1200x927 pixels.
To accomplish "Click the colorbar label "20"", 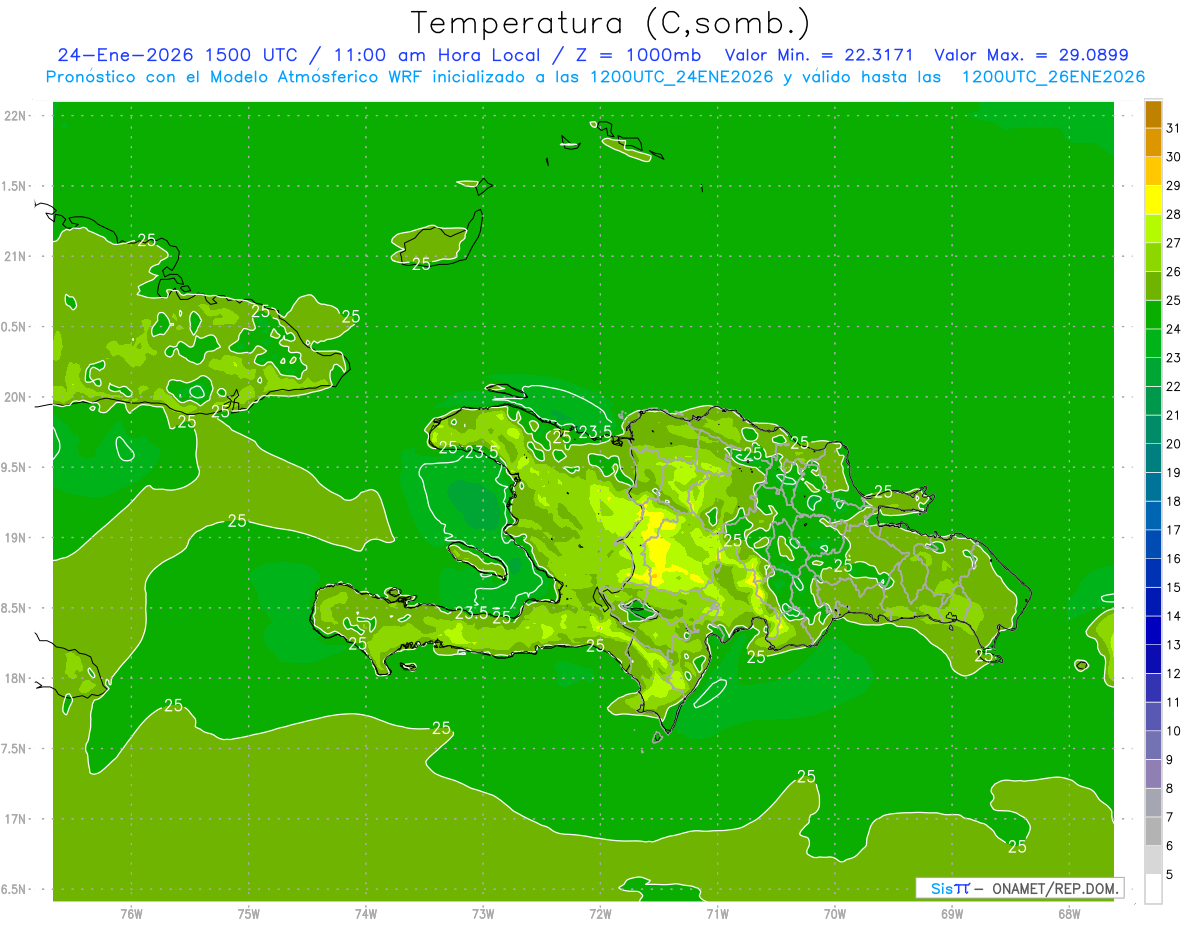I will 1174,444.
